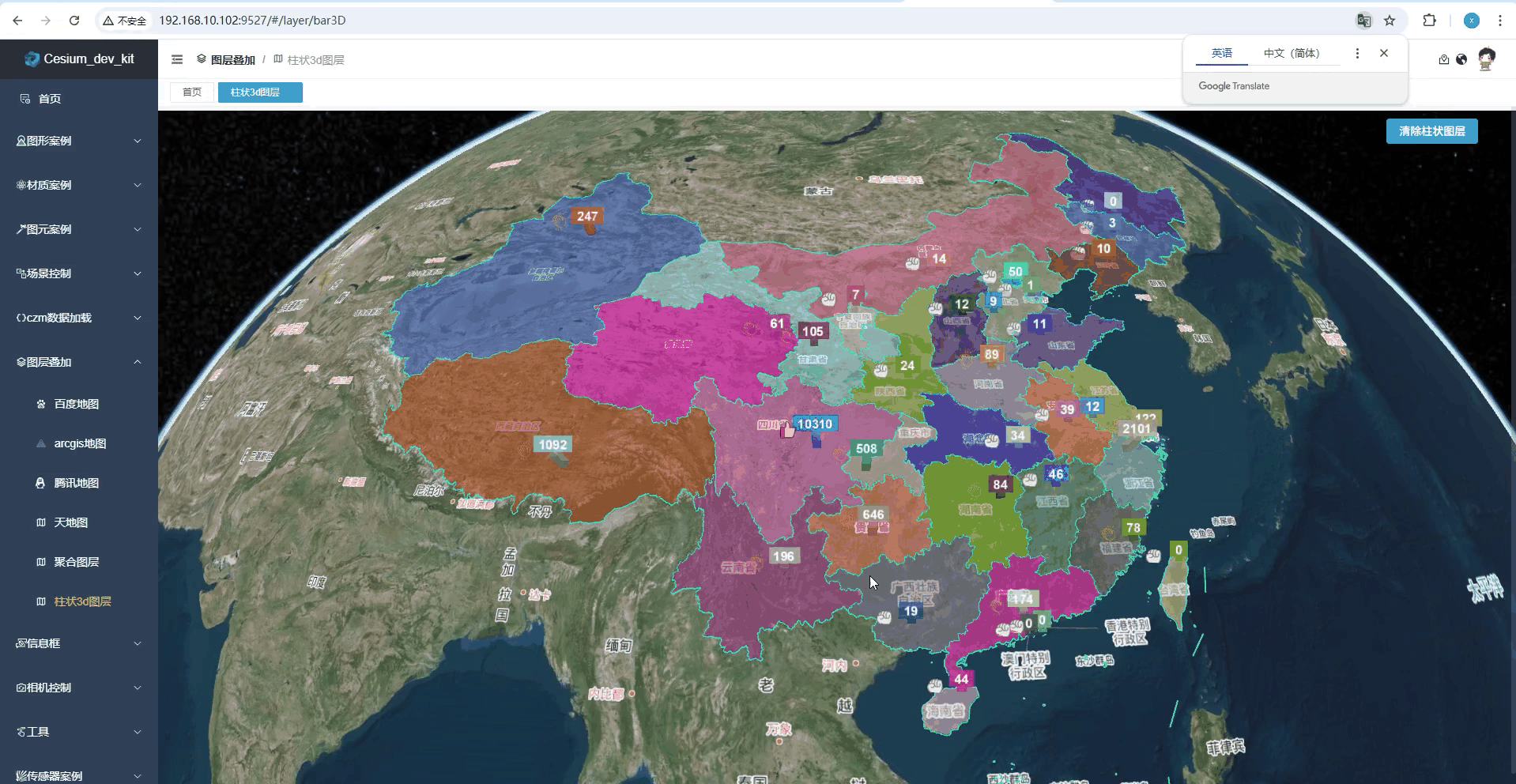The height and width of the screenshot is (784, 1516).
Task: Click the Cesium_dev_kit logo icon
Action: coord(32,59)
